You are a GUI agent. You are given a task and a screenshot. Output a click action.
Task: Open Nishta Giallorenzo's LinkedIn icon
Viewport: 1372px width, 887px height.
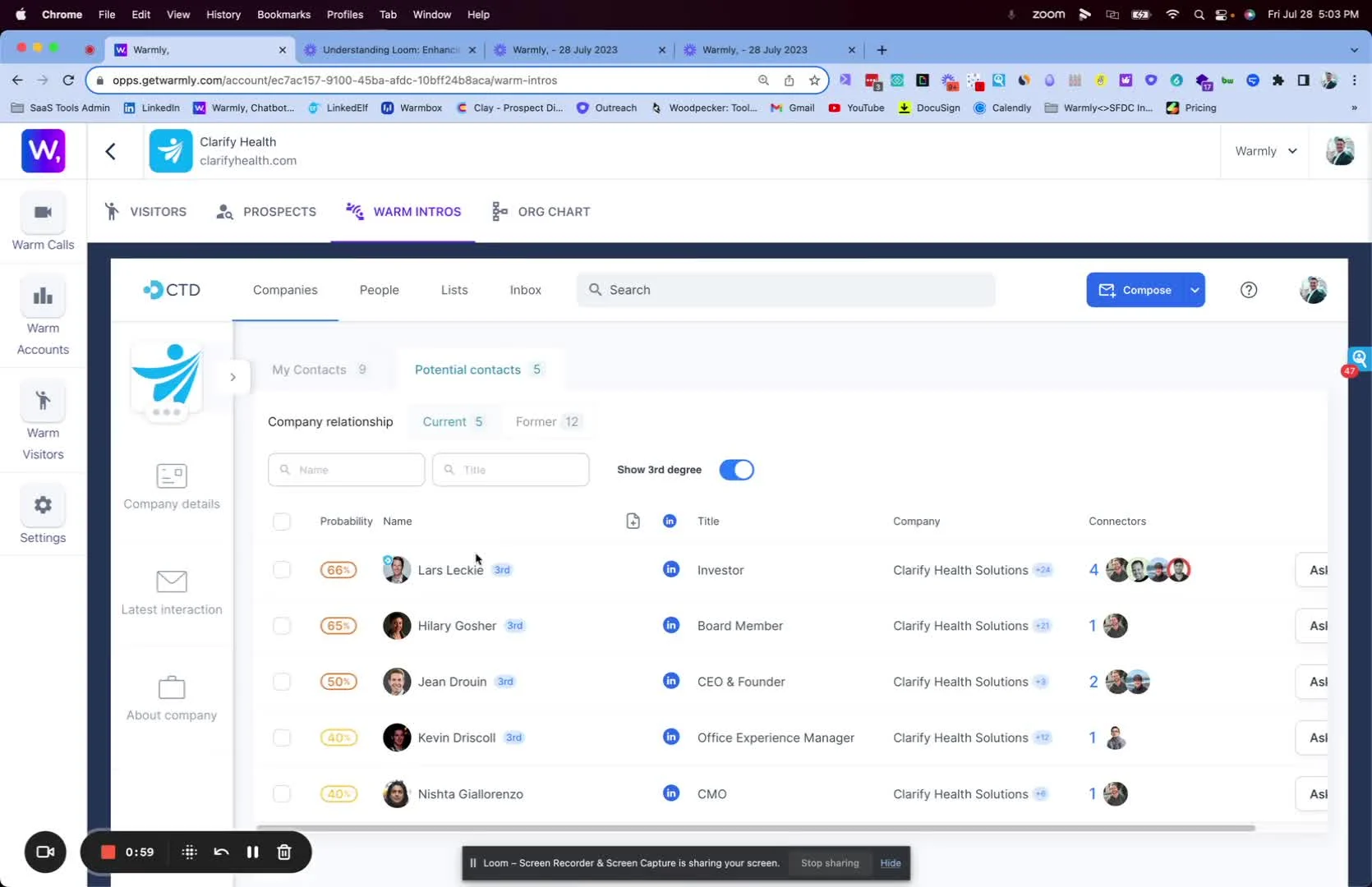pyautogui.click(x=671, y=793)
